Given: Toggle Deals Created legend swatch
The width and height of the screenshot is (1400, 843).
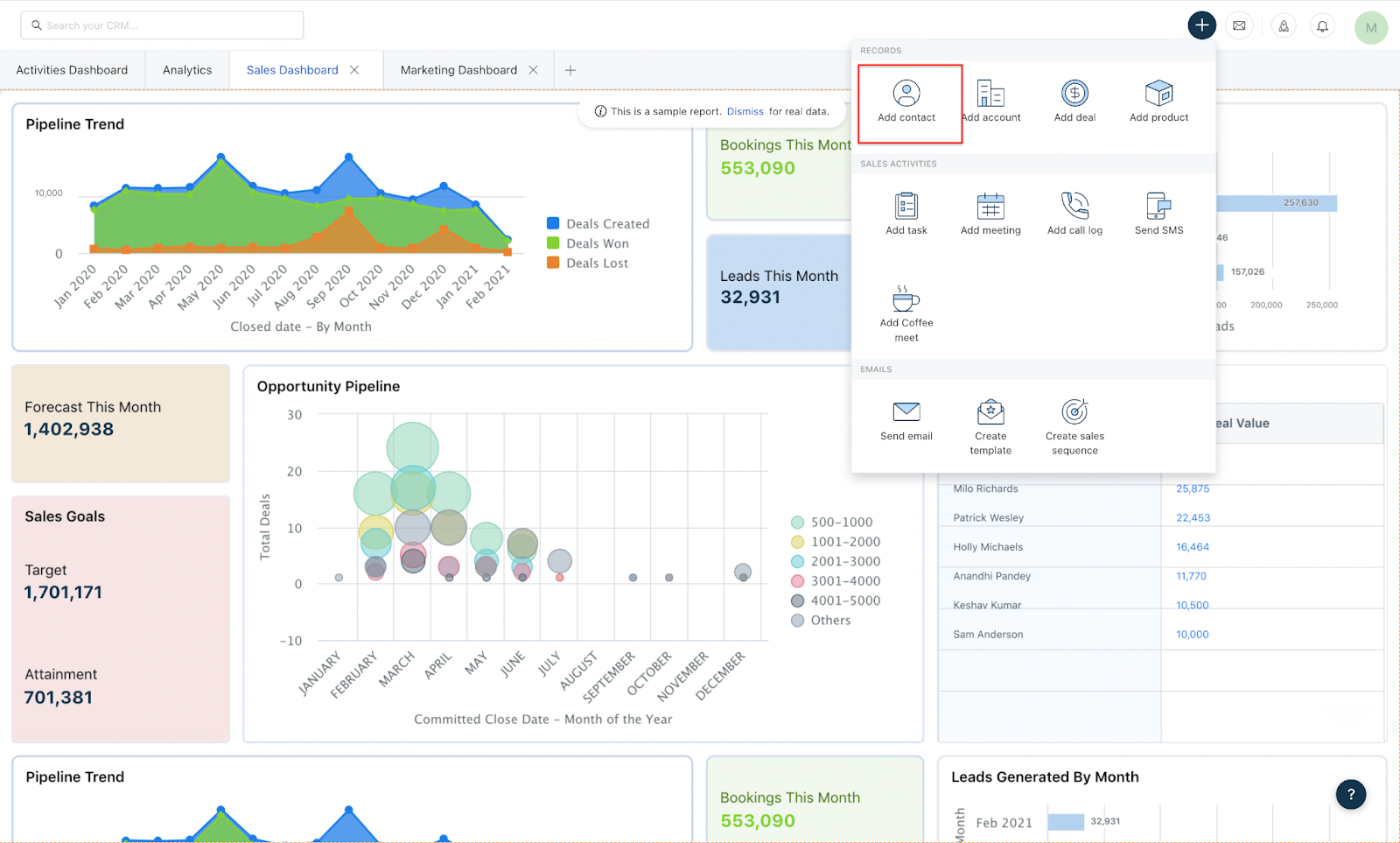Looking at the screenshot, I should tap(553, 223).
